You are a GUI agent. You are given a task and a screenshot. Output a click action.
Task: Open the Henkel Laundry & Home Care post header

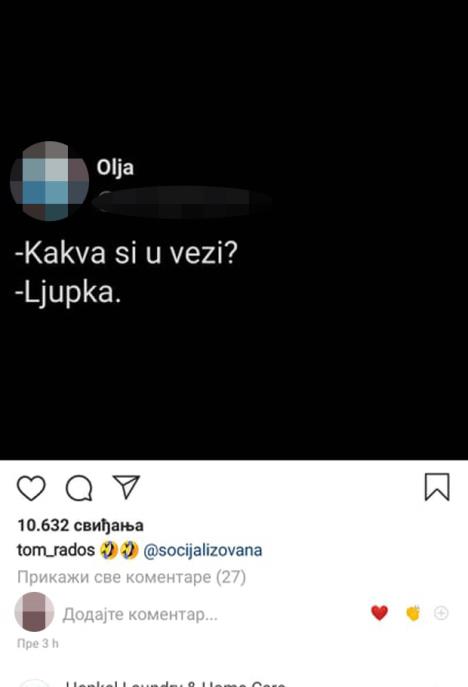click(x=175, y=683)
